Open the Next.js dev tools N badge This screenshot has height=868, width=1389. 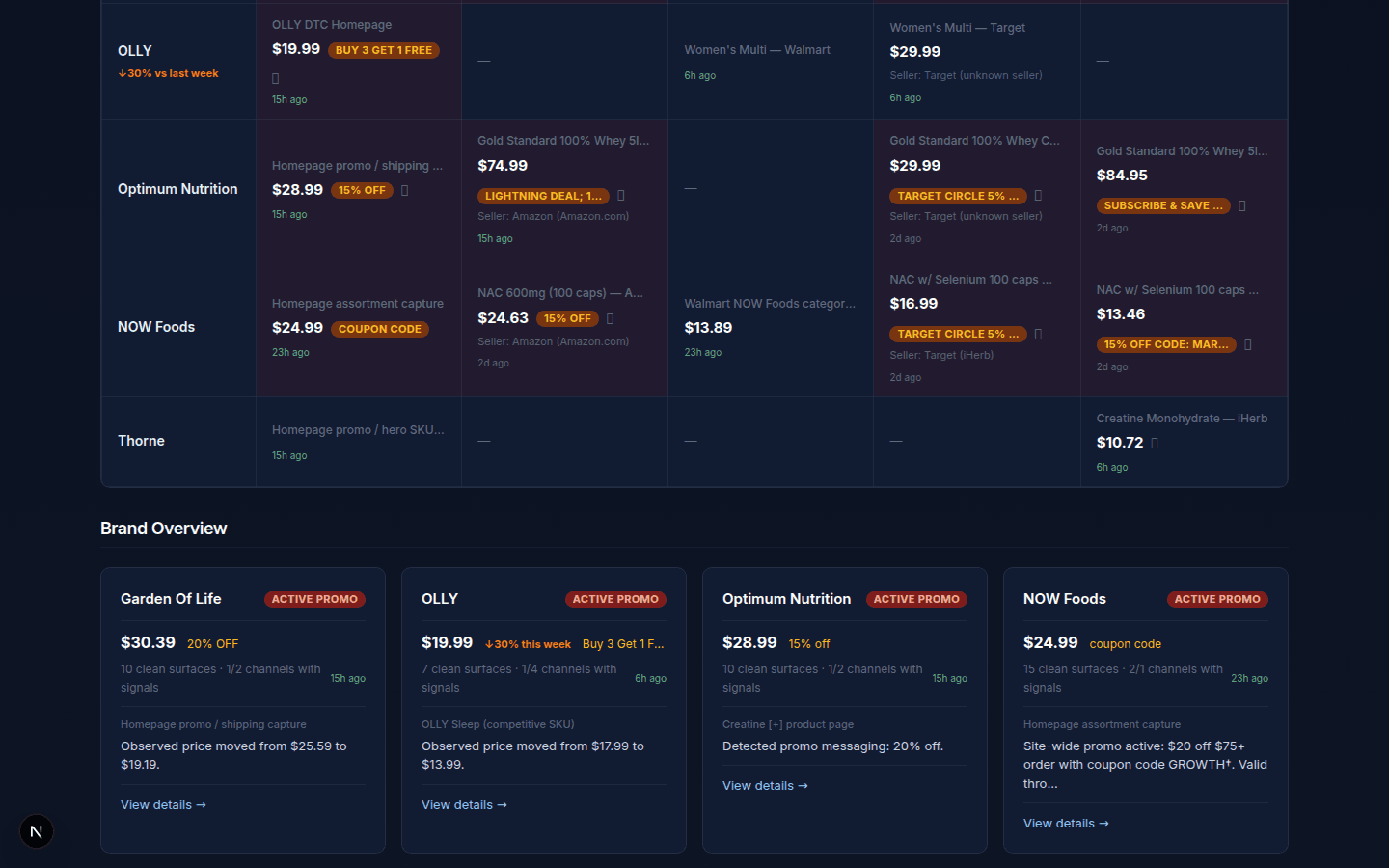point(37,831)
